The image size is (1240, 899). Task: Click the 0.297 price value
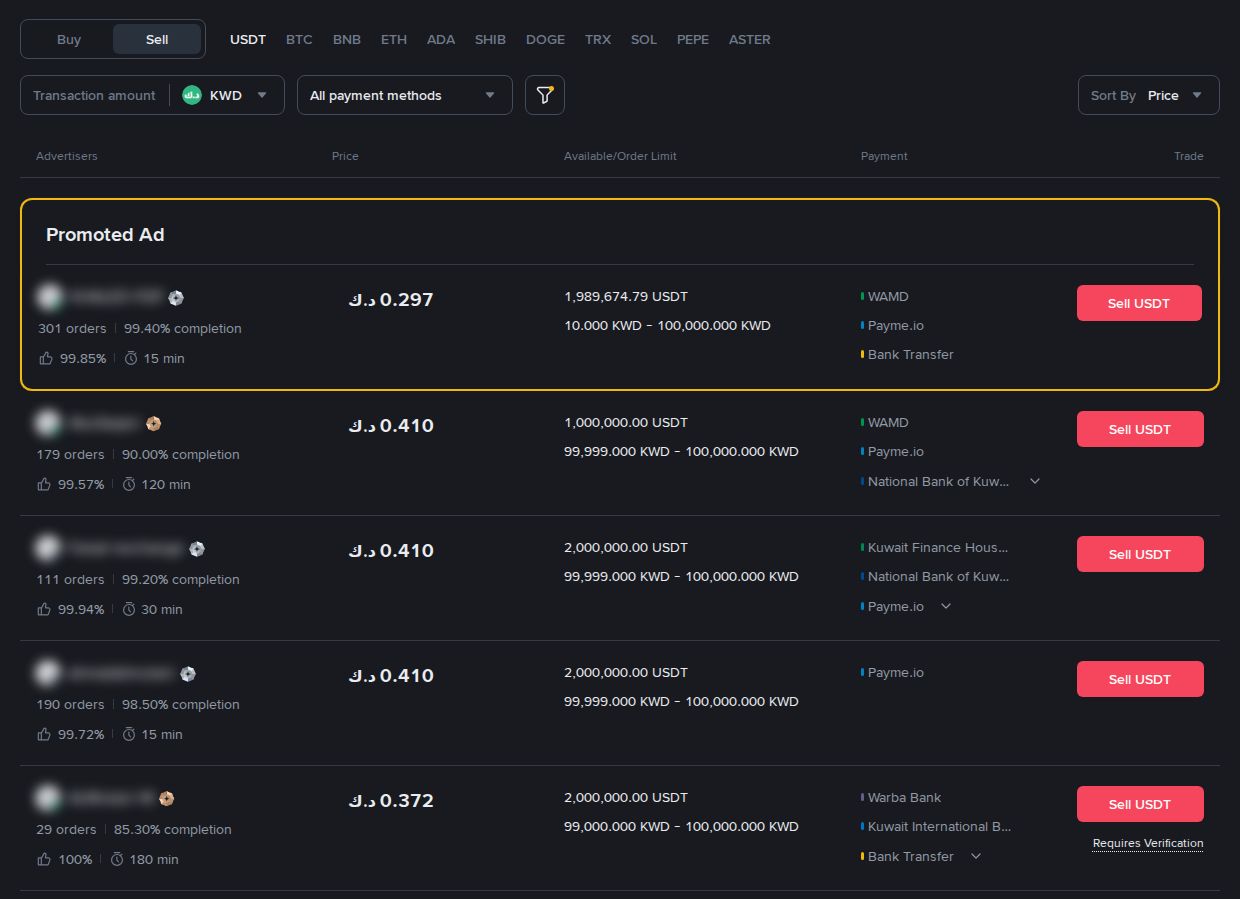pyautogui.click(x=391, y=299)
